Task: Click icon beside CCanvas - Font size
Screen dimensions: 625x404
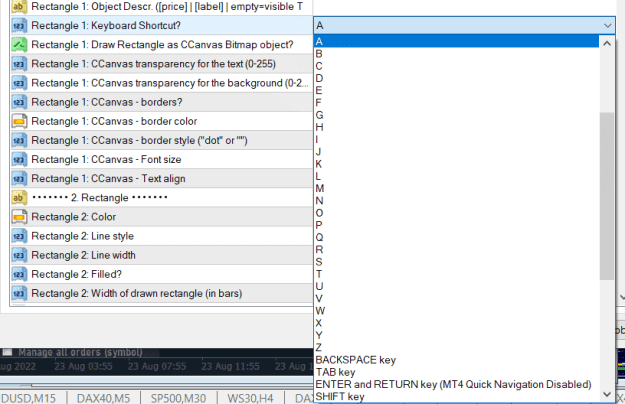Action: pos(19,159)
